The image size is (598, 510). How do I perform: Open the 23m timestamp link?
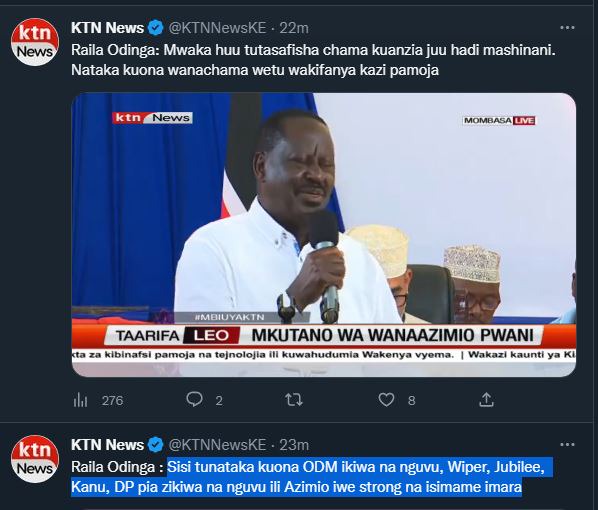point(294,445)
